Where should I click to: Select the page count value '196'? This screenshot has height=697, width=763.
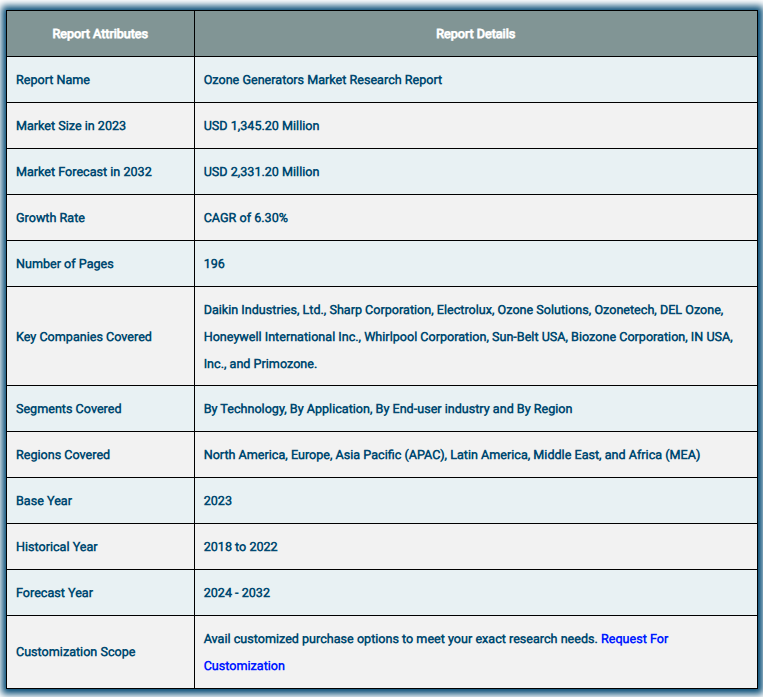click(x=214, y=264)
